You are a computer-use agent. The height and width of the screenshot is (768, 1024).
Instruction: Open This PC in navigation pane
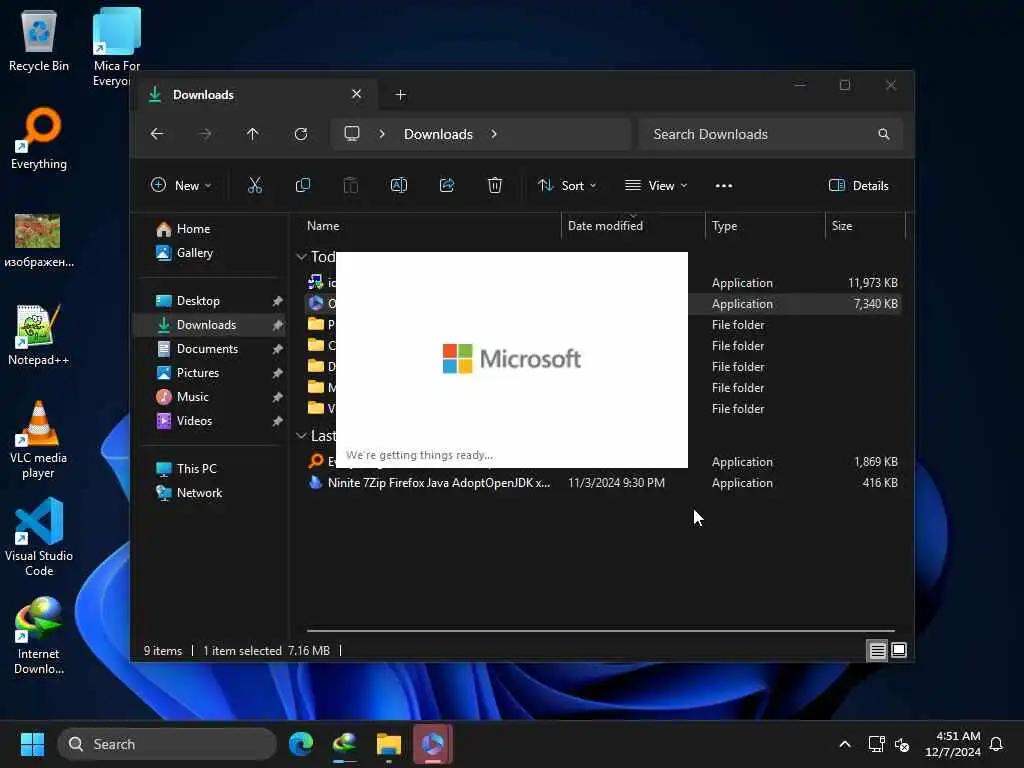pyautogui.click(x=186, y=469)
